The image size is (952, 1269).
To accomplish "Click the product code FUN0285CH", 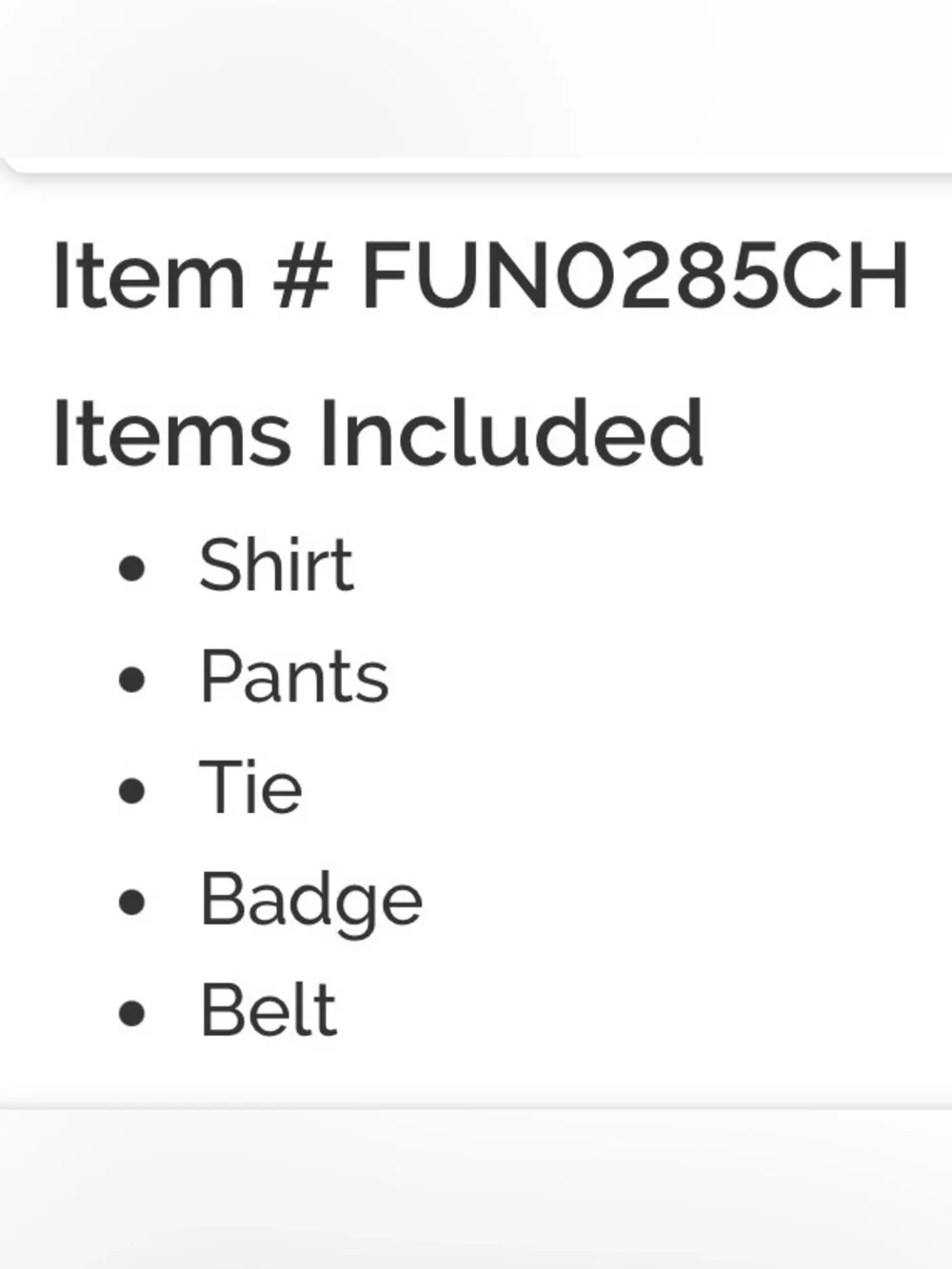I will pos(635,276).
